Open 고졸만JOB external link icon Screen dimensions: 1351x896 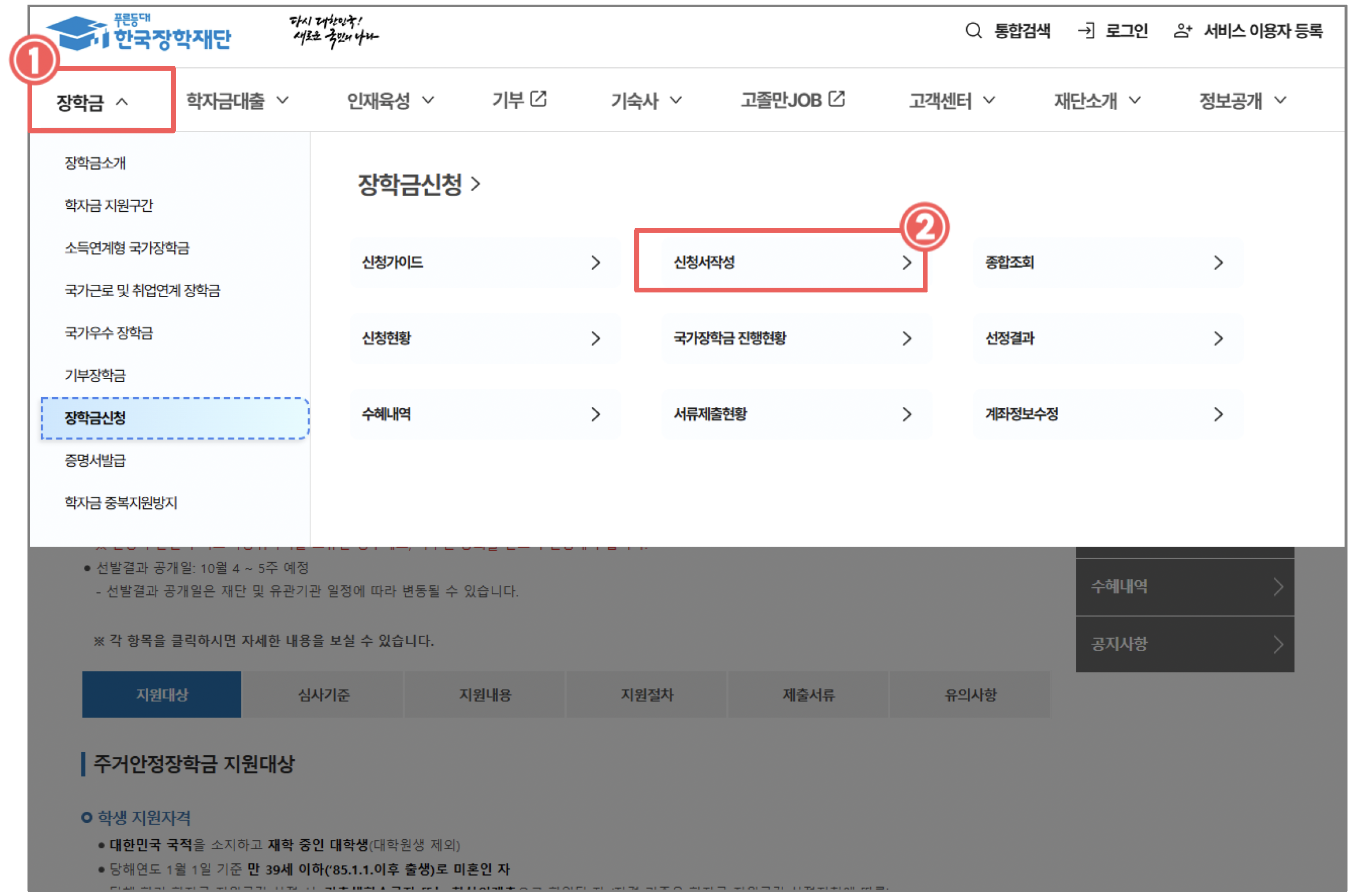pyautogui.click(x=837, y=99)
